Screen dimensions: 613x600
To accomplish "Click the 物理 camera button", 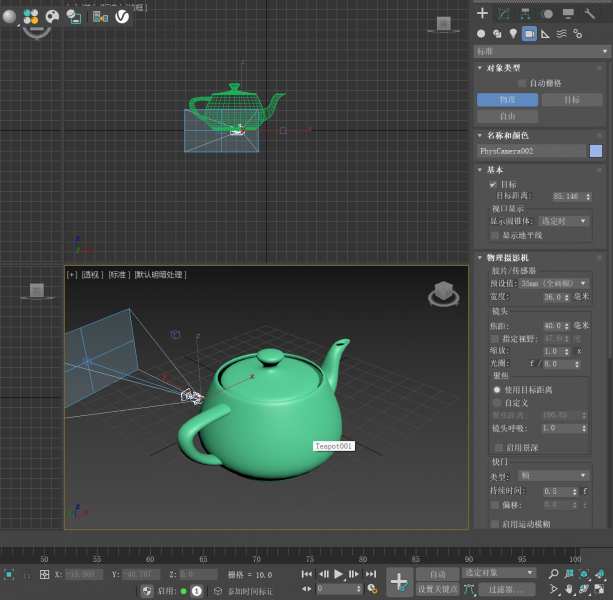I will tap(507, 100).
